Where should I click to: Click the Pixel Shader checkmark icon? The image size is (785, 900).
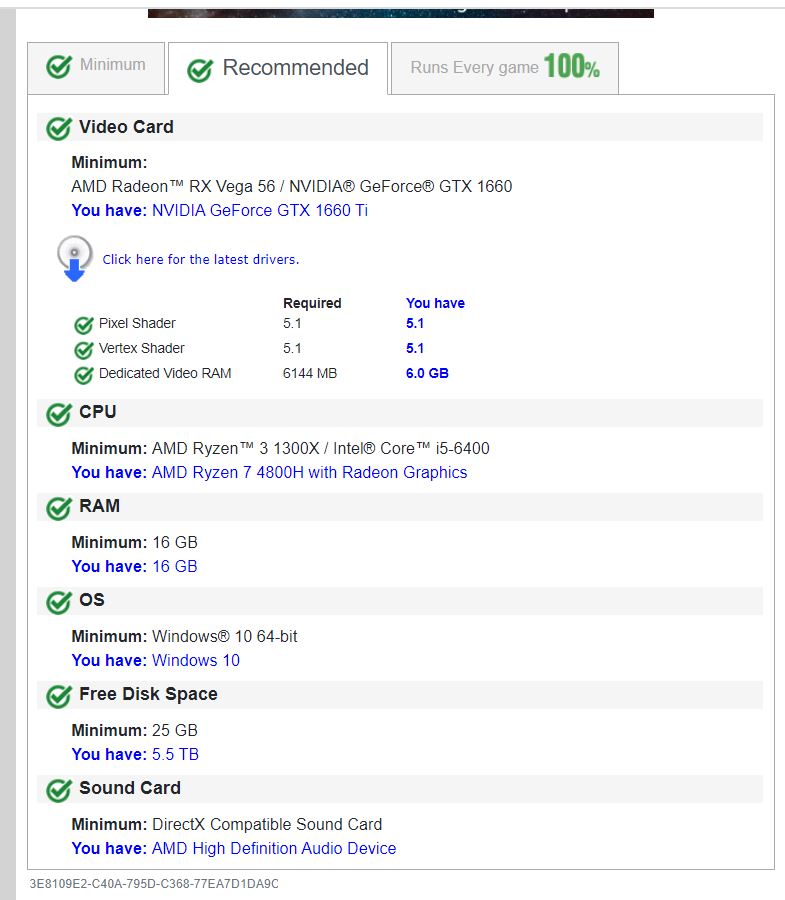pos(84,325)
